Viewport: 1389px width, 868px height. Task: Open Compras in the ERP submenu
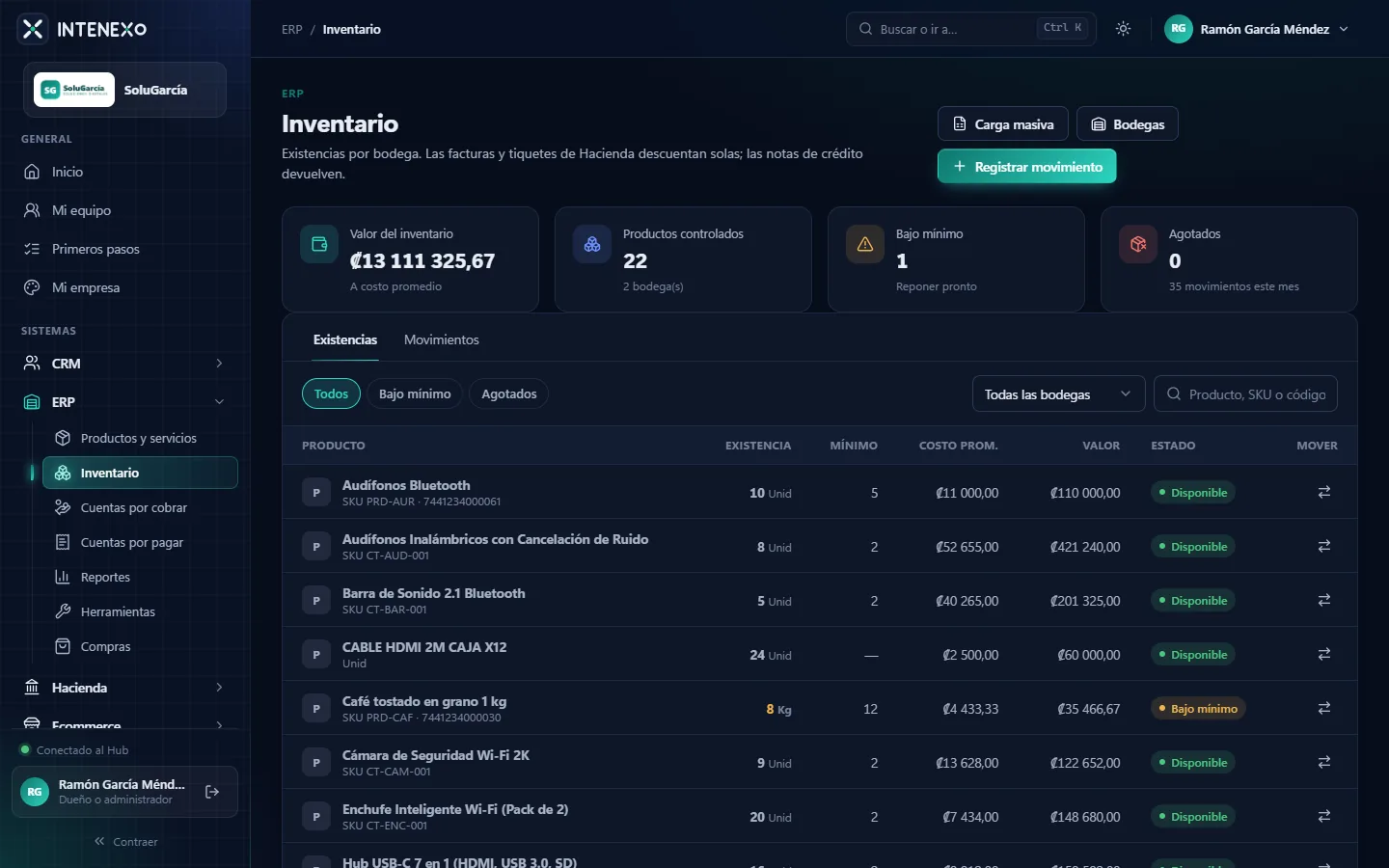[x=140, y=646]
